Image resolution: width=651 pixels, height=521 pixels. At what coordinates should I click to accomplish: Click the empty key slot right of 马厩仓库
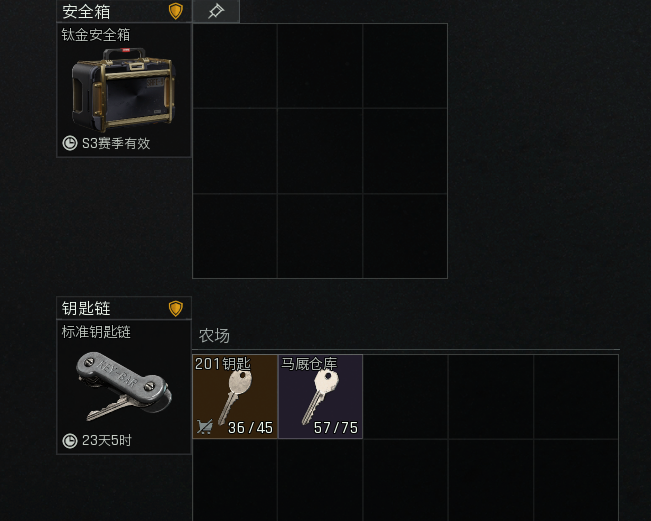[406, 396]
